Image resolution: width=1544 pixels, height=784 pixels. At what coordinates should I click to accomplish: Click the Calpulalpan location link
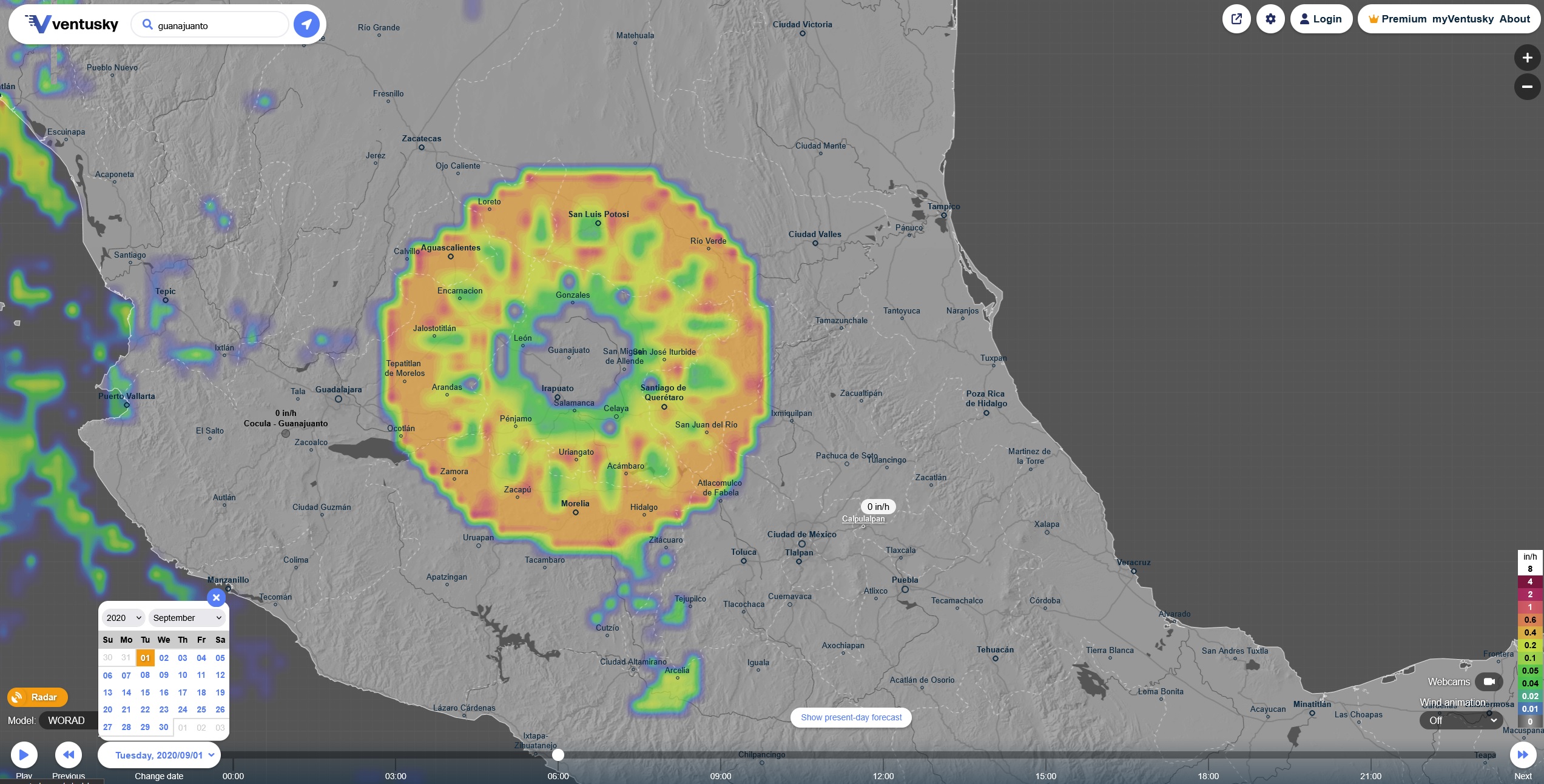(x=863, y=519)
